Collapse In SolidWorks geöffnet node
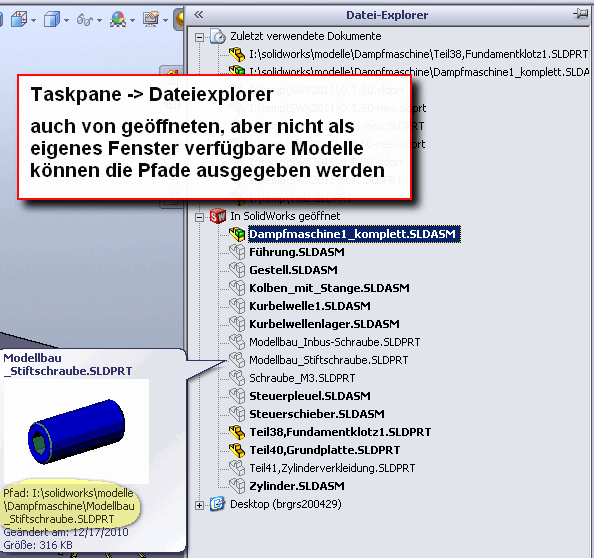The height and width of the screenshot is (558, 594). tap(199, 217)
